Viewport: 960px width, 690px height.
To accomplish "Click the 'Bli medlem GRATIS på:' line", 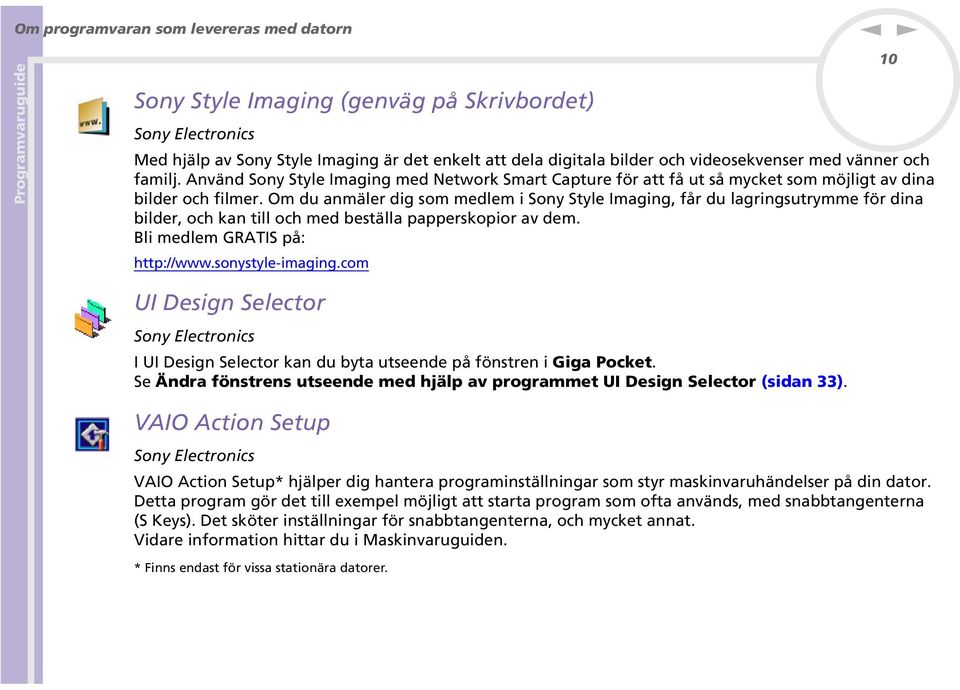I will point(220,238).
